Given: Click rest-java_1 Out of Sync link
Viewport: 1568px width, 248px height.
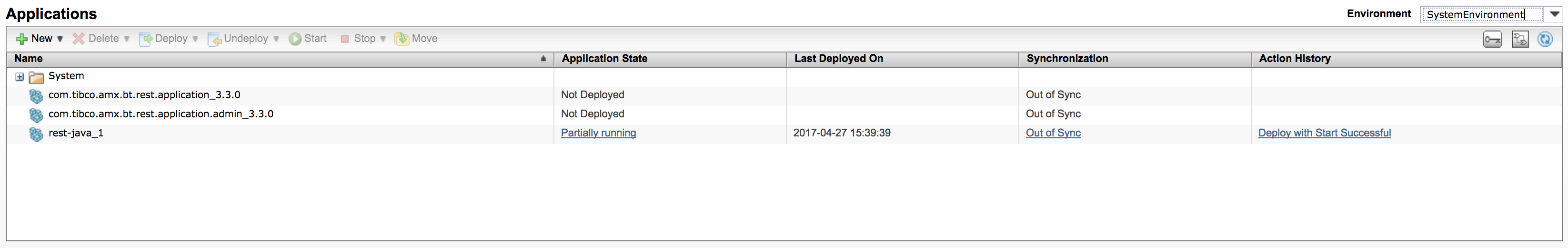Looking at the screenshot, I should pyautogui.click(x=1053, y=133).
